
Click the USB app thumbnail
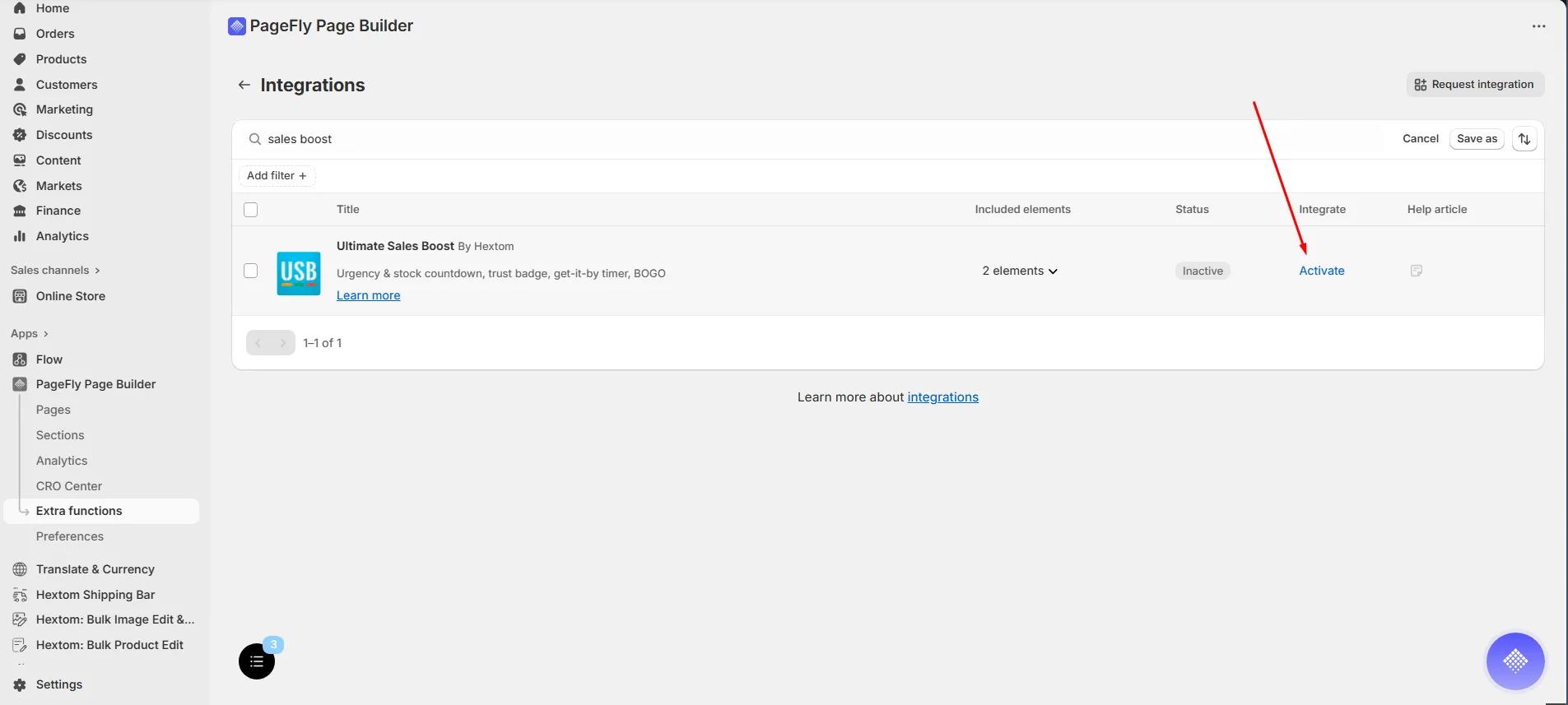click(299, 273)
